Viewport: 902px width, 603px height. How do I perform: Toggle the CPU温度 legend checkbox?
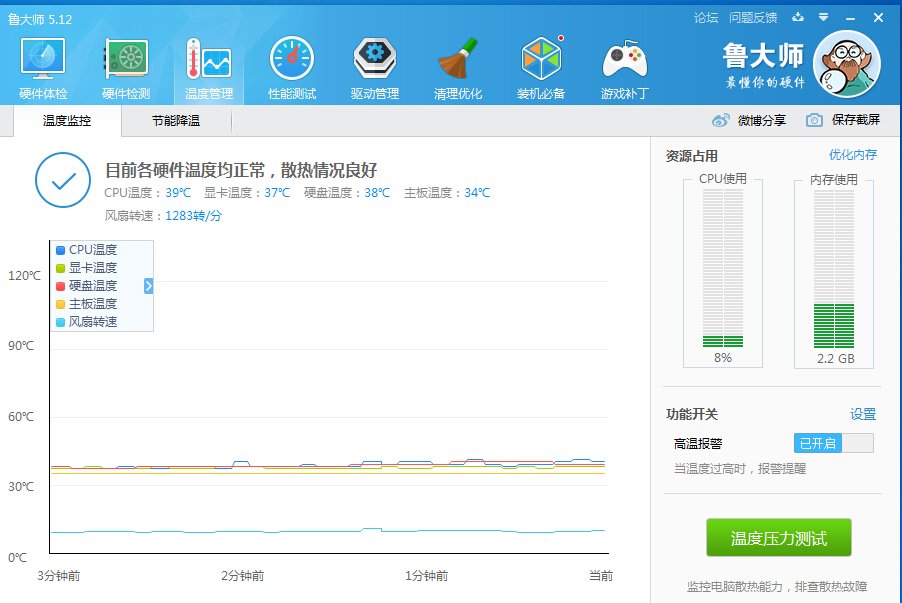tap(60, 249)
